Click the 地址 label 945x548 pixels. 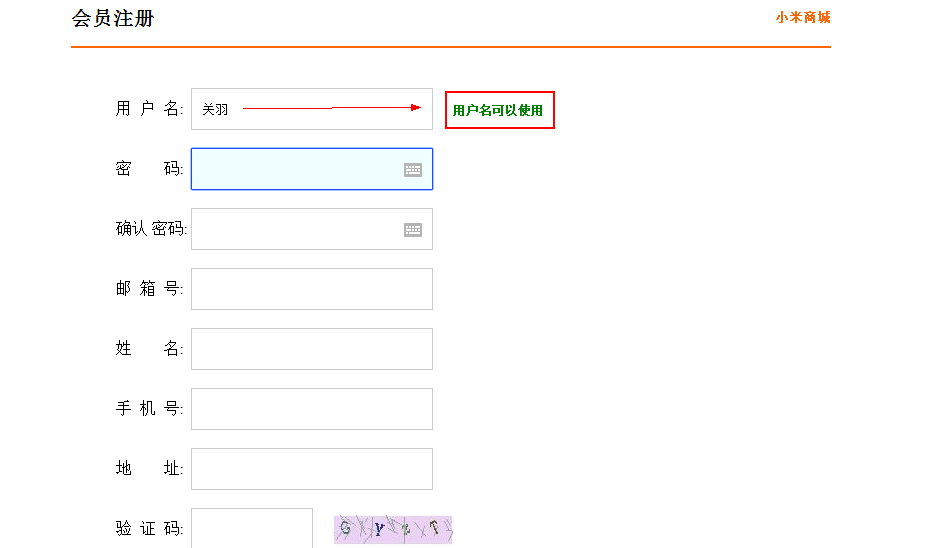coord(149,469)
